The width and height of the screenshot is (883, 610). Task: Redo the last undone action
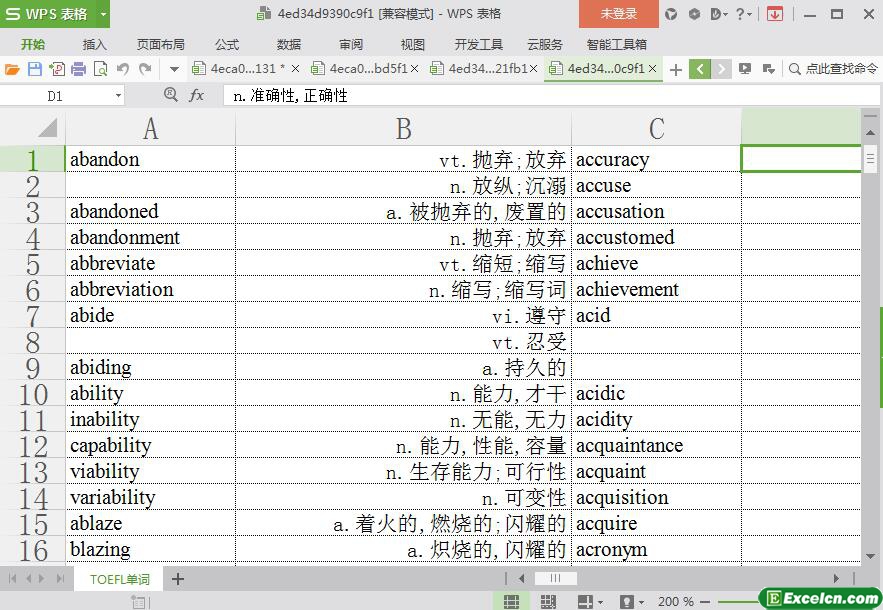coord(145,69)
